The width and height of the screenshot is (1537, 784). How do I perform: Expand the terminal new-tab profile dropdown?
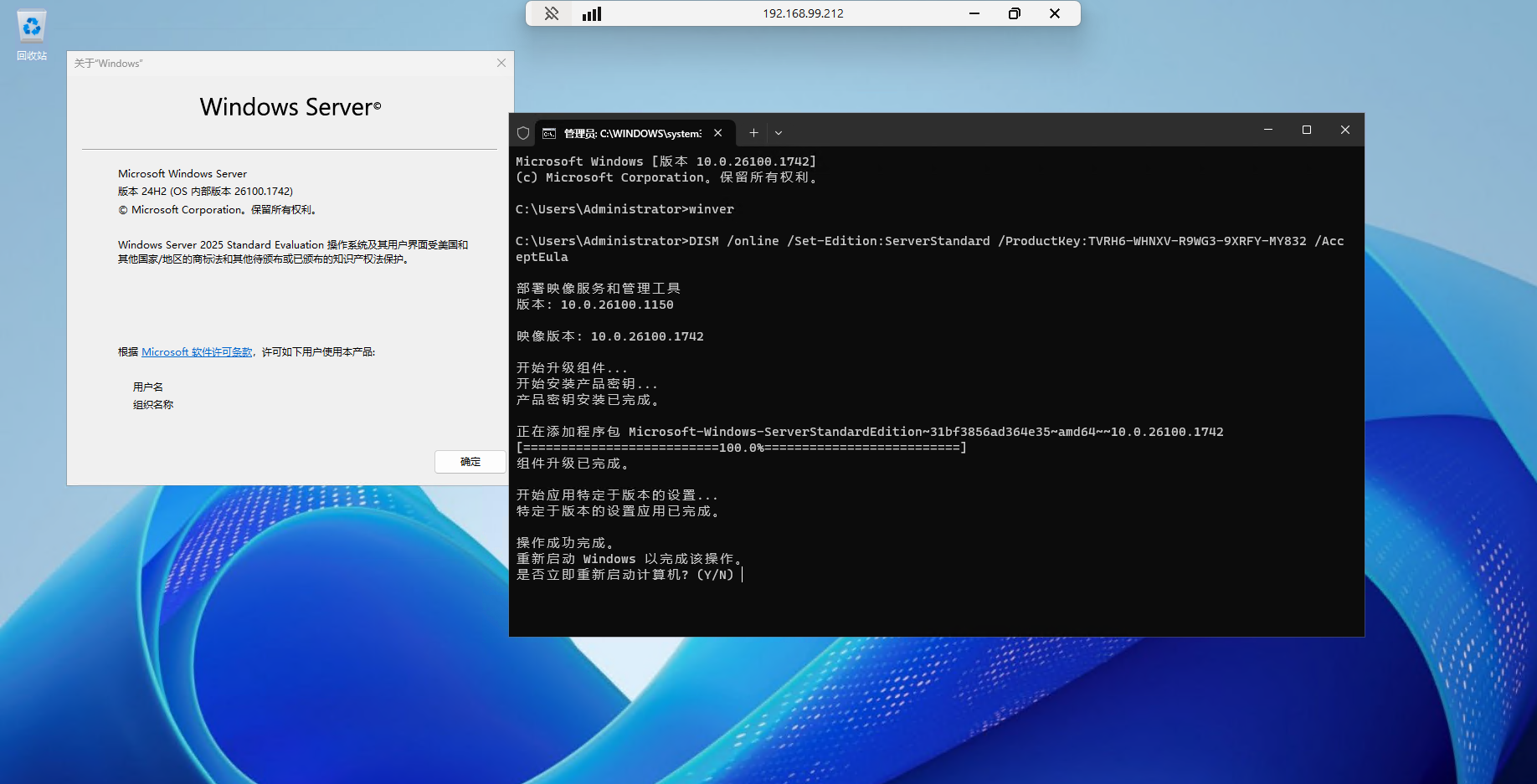[x=779, y=133]
